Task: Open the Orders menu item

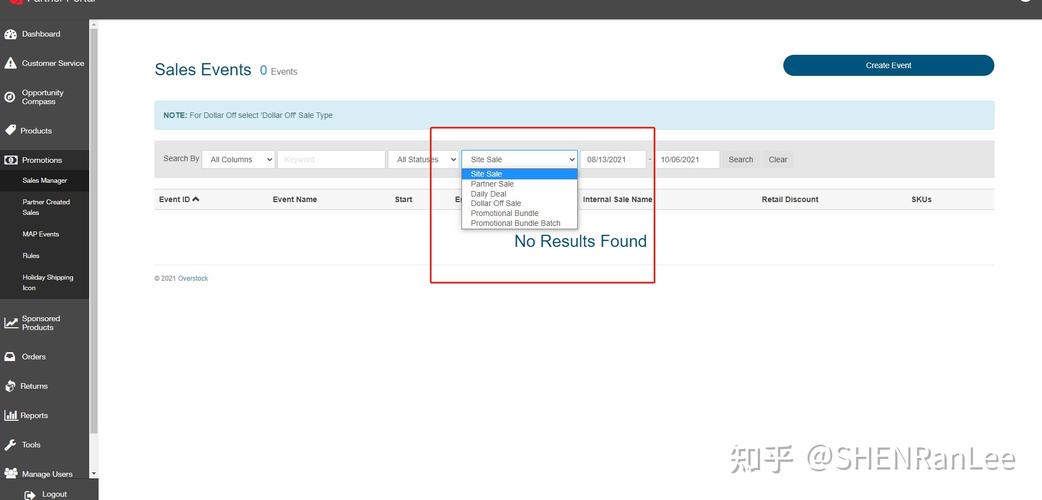Action: pyautogui.click(x=34, y=357)
